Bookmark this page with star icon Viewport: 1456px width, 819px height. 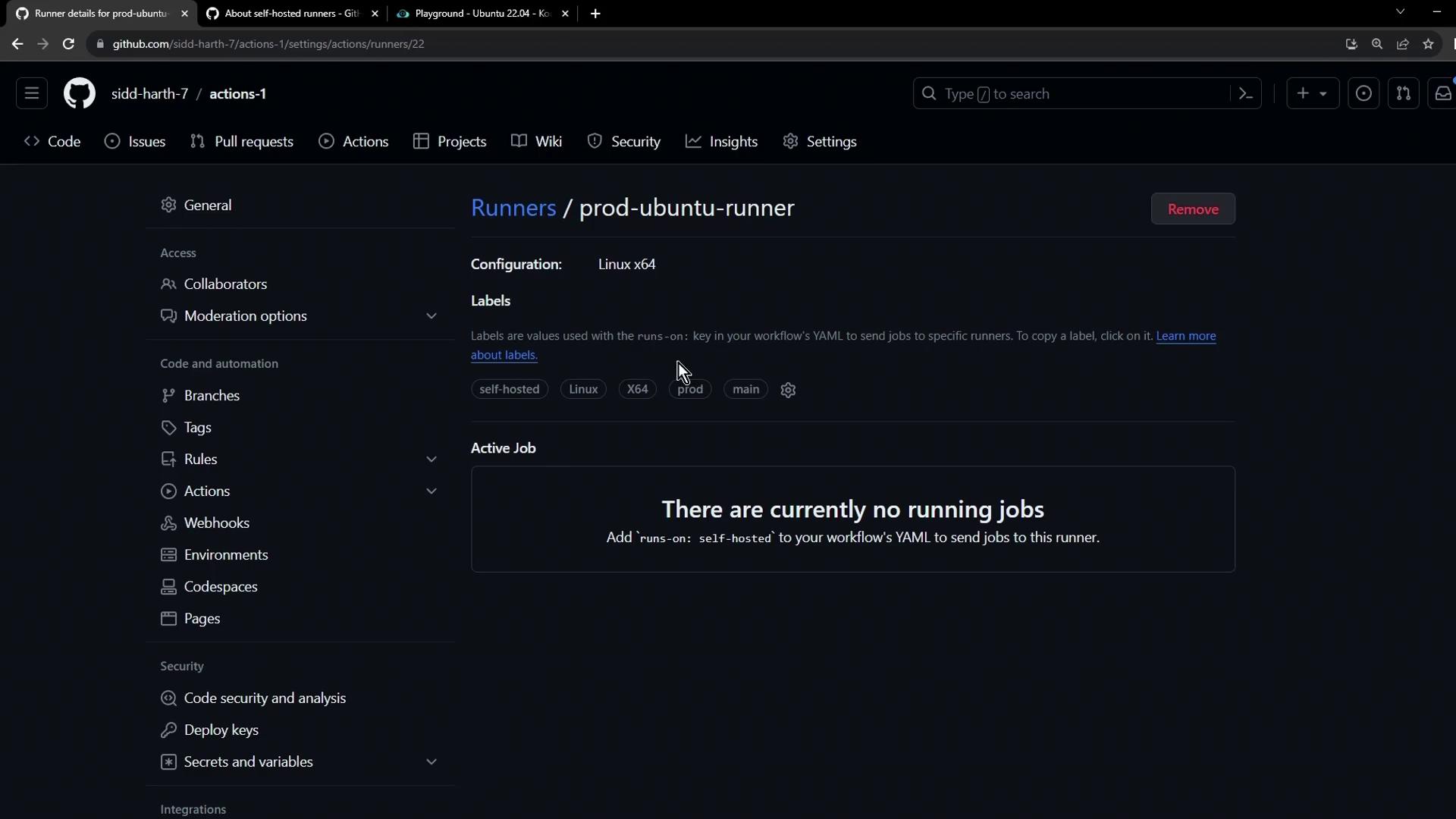[x=1428, y=44]
